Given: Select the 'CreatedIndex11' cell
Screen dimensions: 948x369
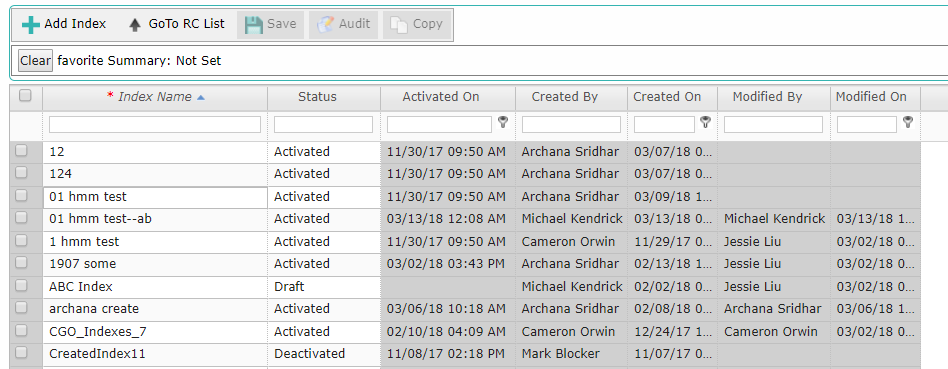Looking at the screenshot, I should 155,354.
